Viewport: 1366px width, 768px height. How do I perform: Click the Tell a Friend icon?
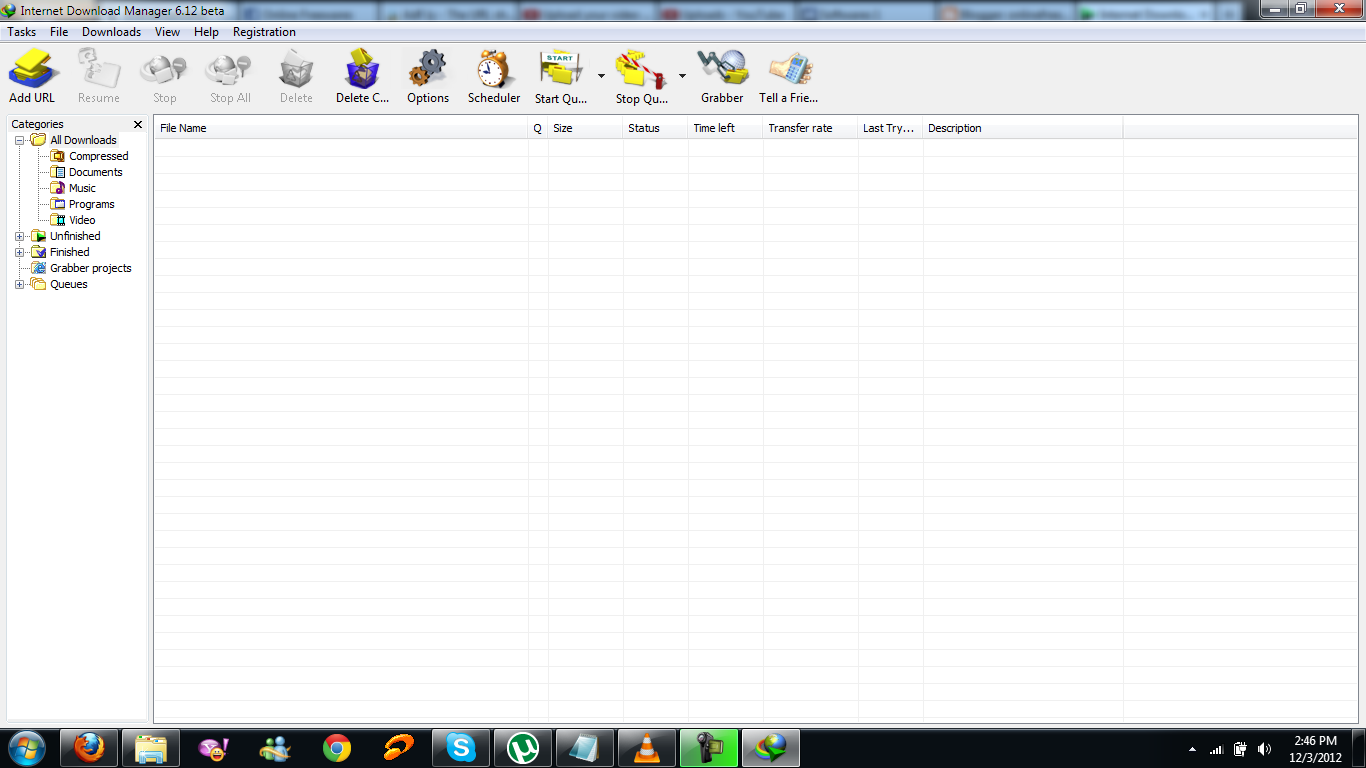coord(788,72)
